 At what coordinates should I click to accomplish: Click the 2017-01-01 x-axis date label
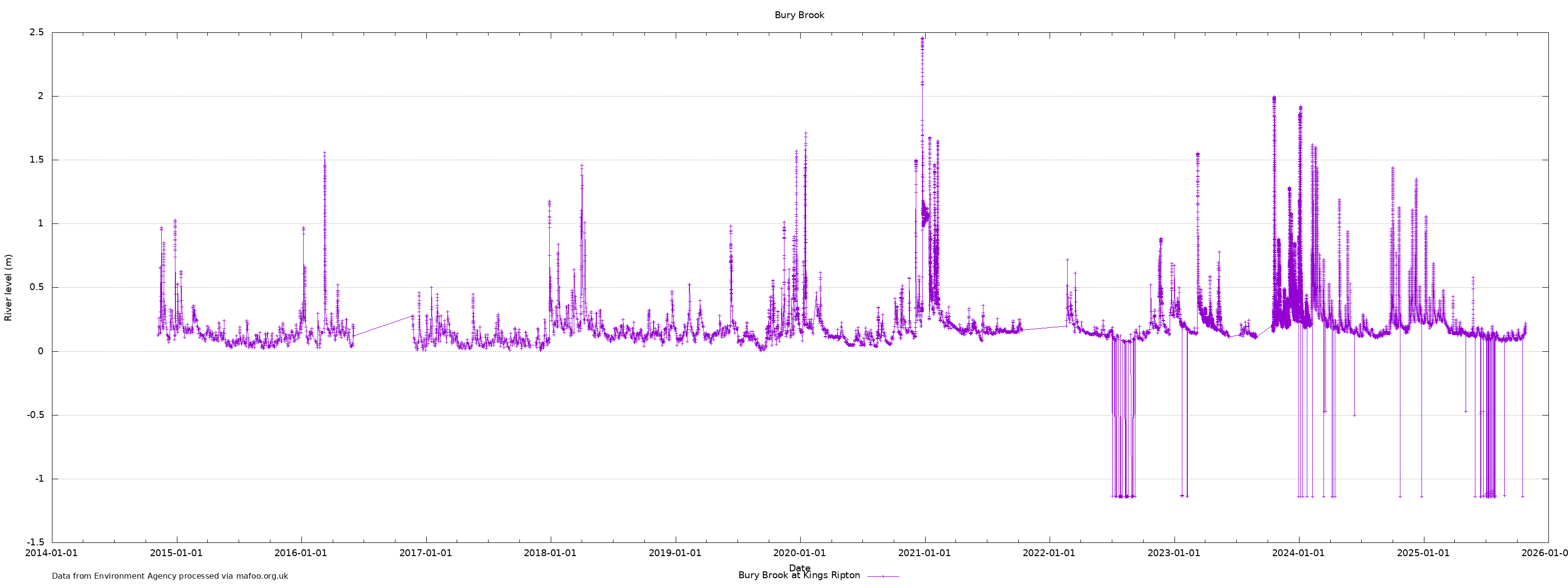425,553
